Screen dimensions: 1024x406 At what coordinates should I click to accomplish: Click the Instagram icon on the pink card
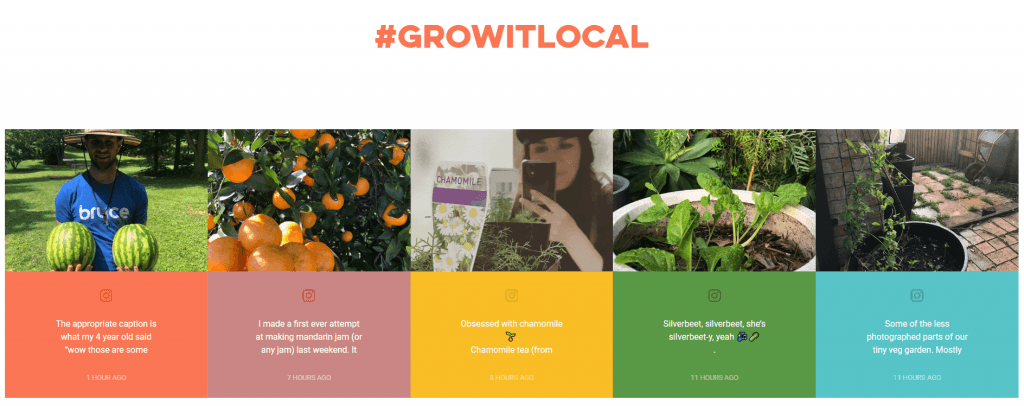309,296
